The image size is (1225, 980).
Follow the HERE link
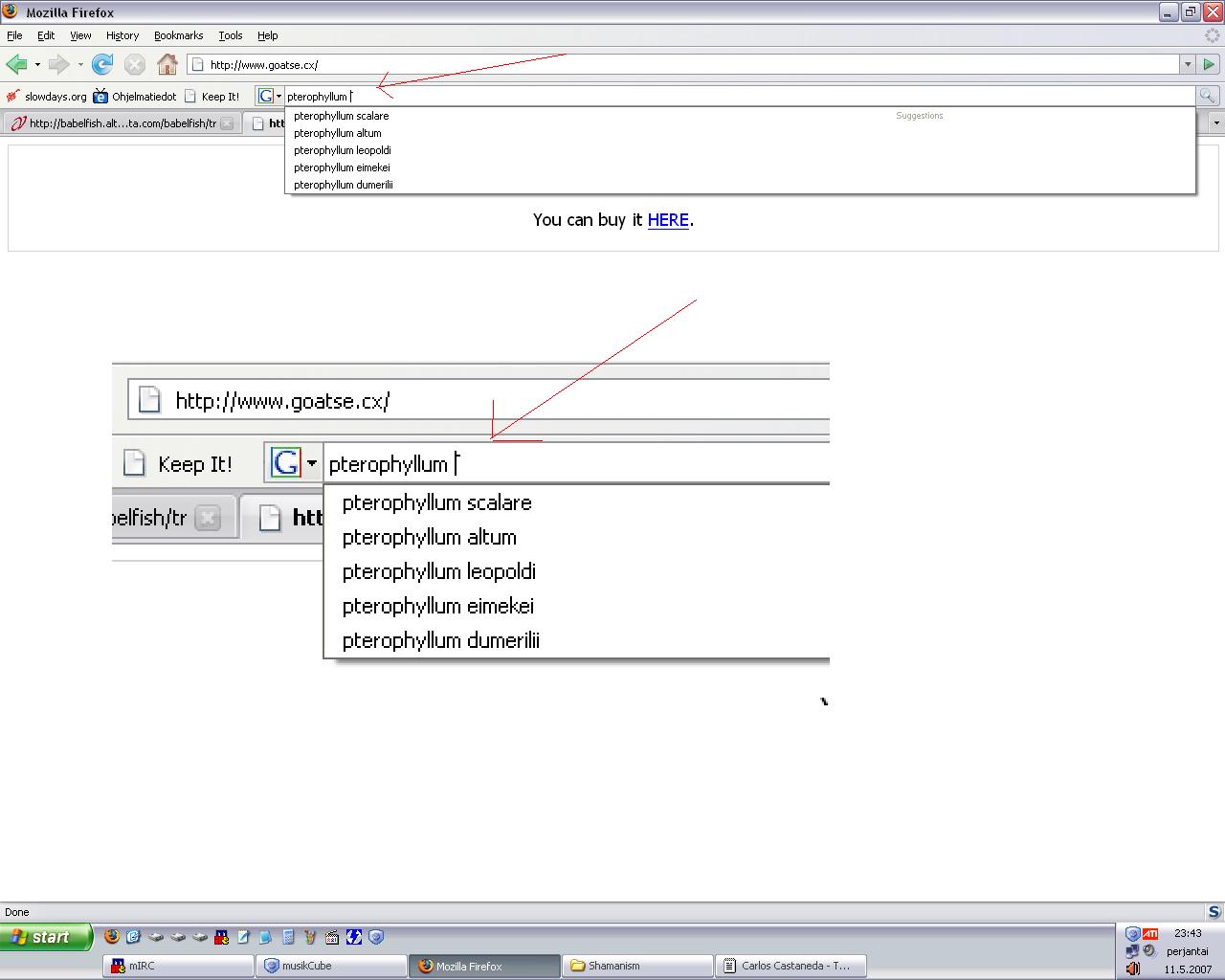click(x=668, y=219)
